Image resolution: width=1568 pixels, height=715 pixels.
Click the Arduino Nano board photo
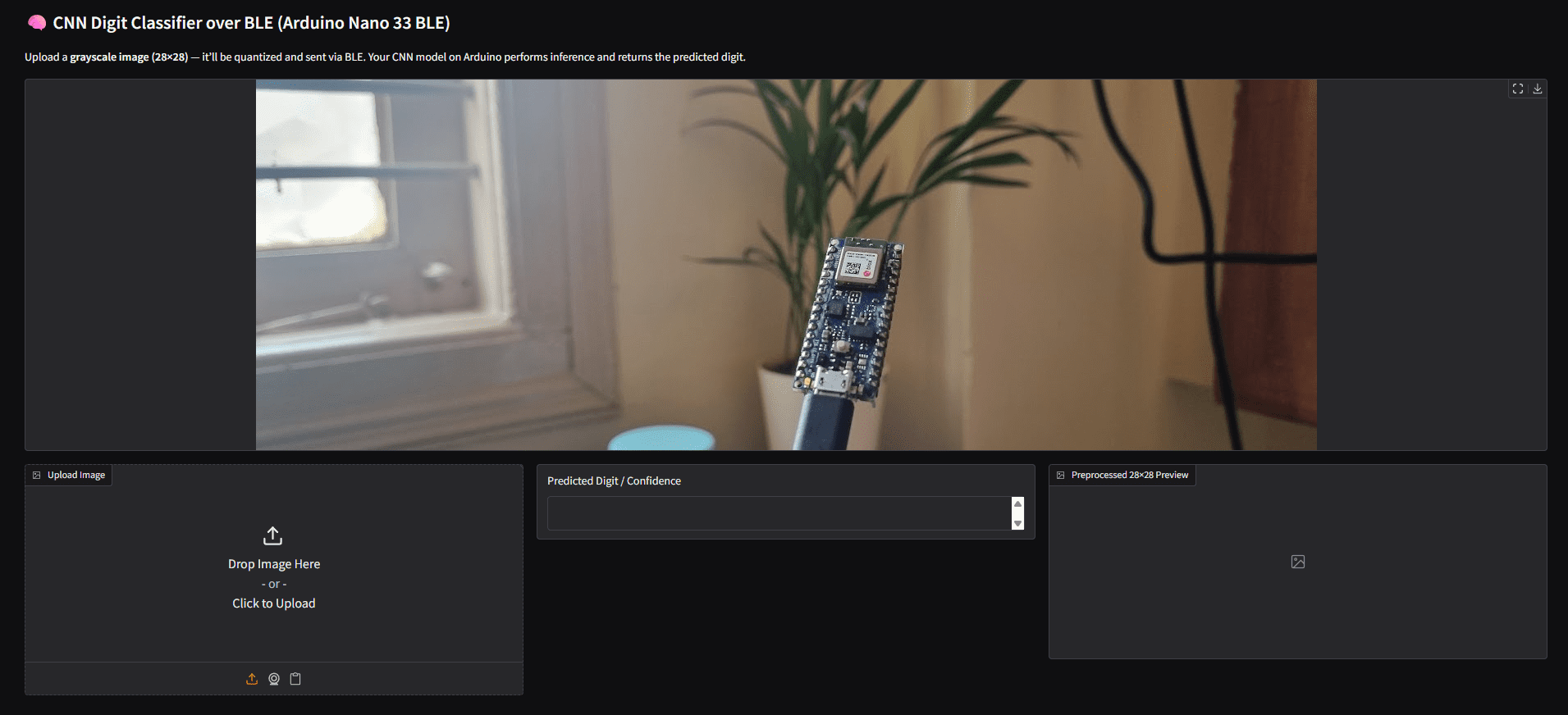pyautogui.click(x=849, y=320)
